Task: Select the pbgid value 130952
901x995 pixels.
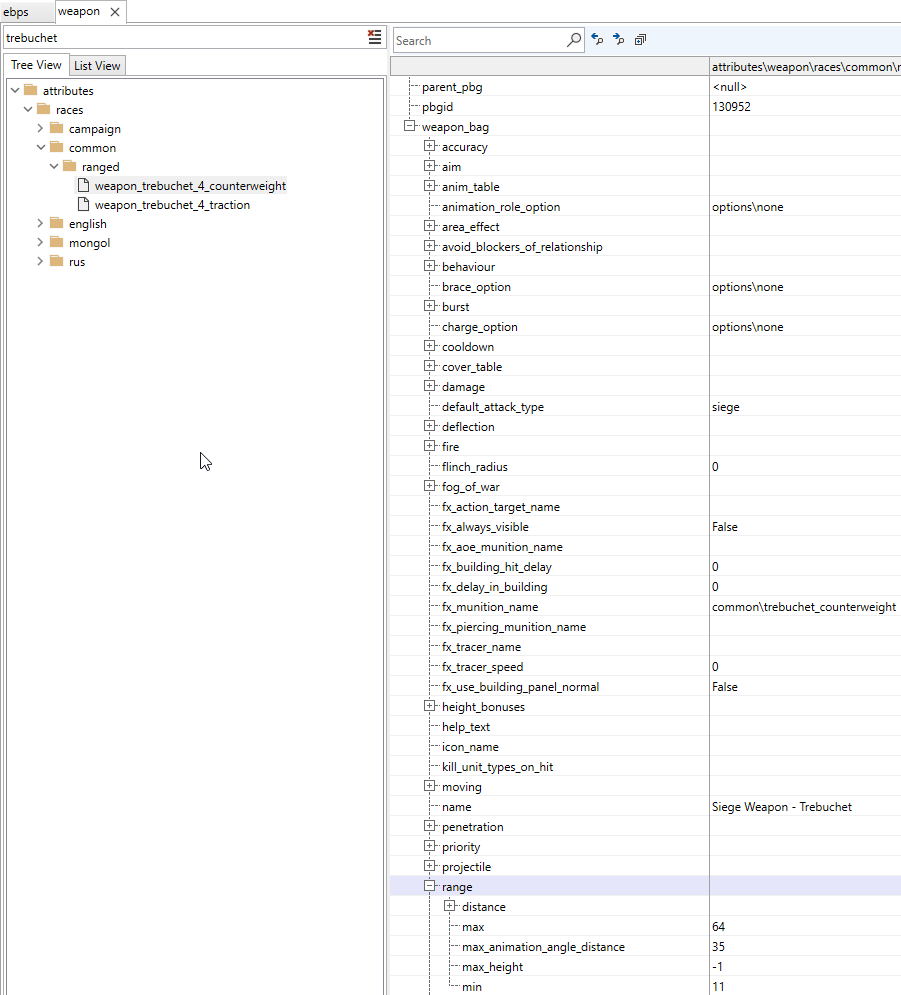Action: tap(731, 107)
